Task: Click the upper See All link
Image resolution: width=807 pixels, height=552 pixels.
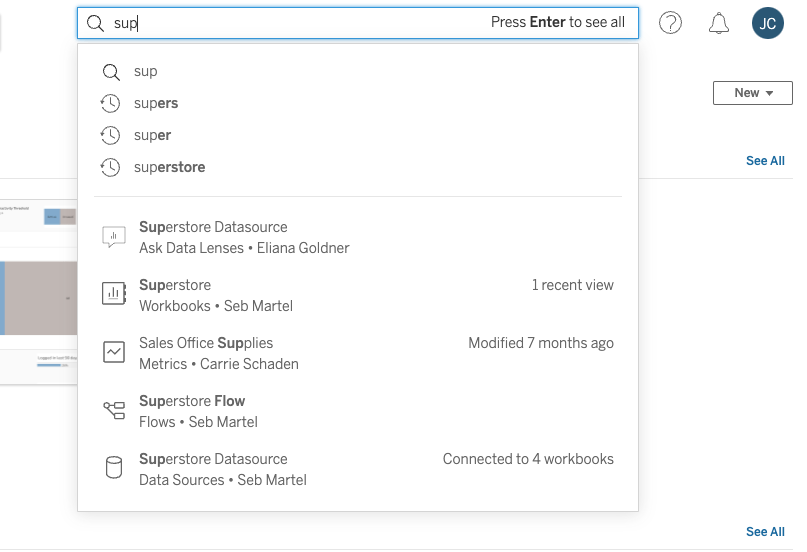Action: (x=765, y=161)
